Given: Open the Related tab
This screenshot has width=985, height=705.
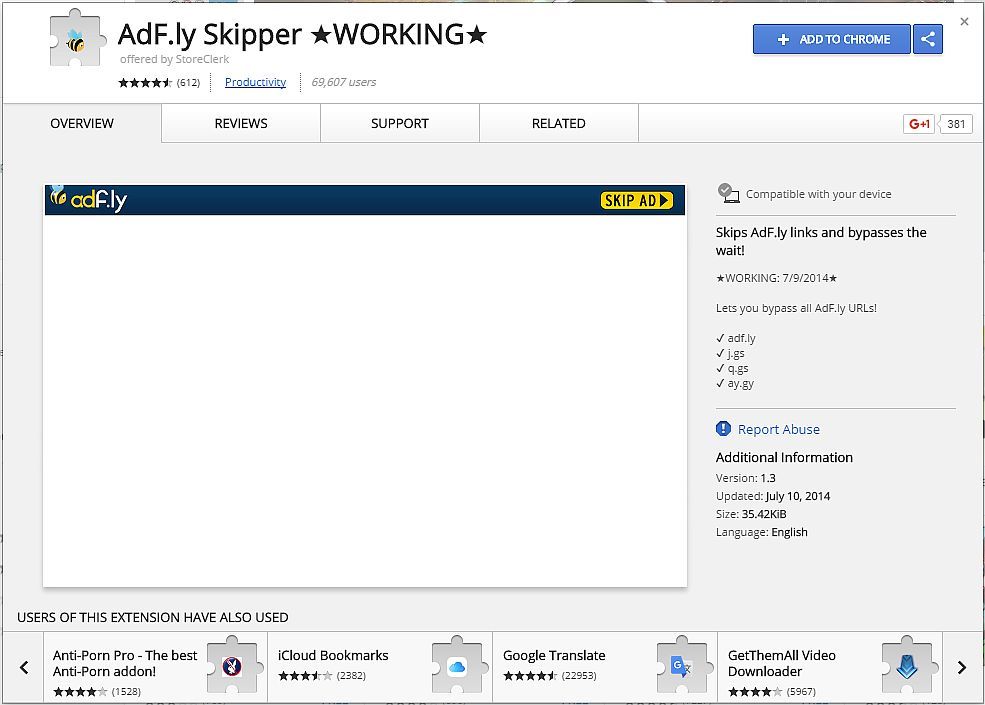Looking at the screenshot, I should [559, 123].
